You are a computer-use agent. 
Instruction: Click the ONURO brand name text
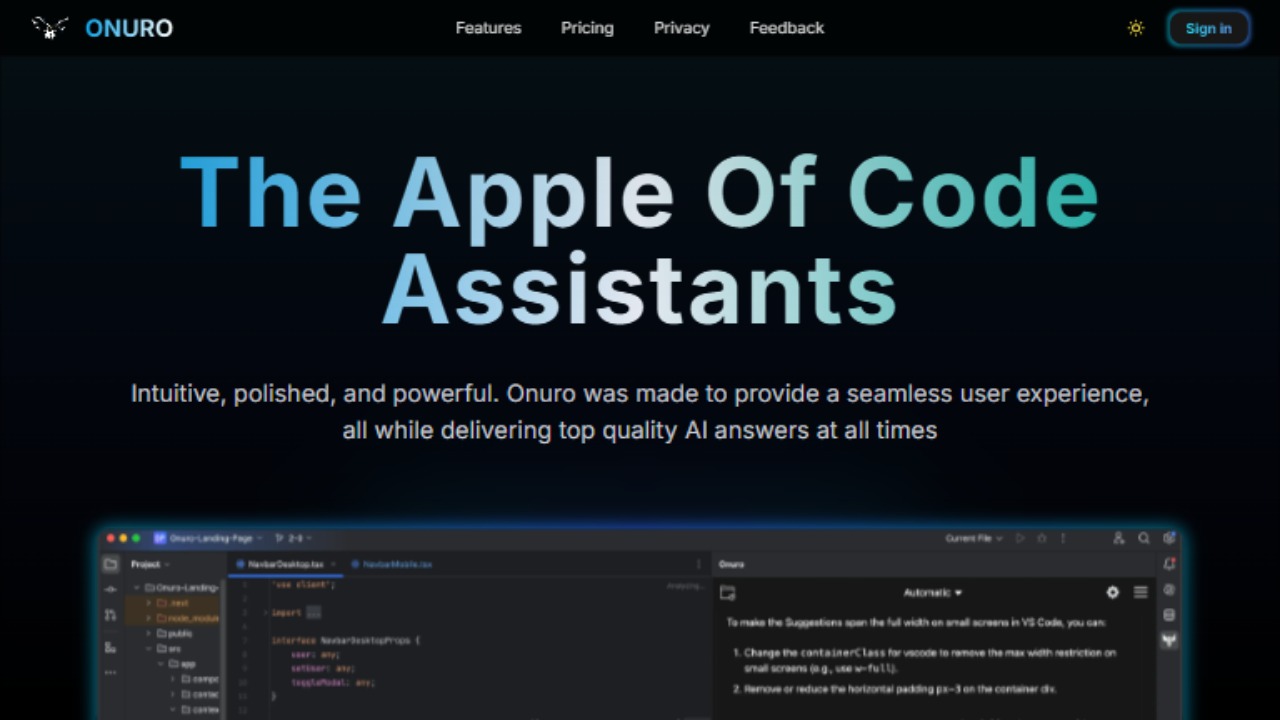pos(129,28)
